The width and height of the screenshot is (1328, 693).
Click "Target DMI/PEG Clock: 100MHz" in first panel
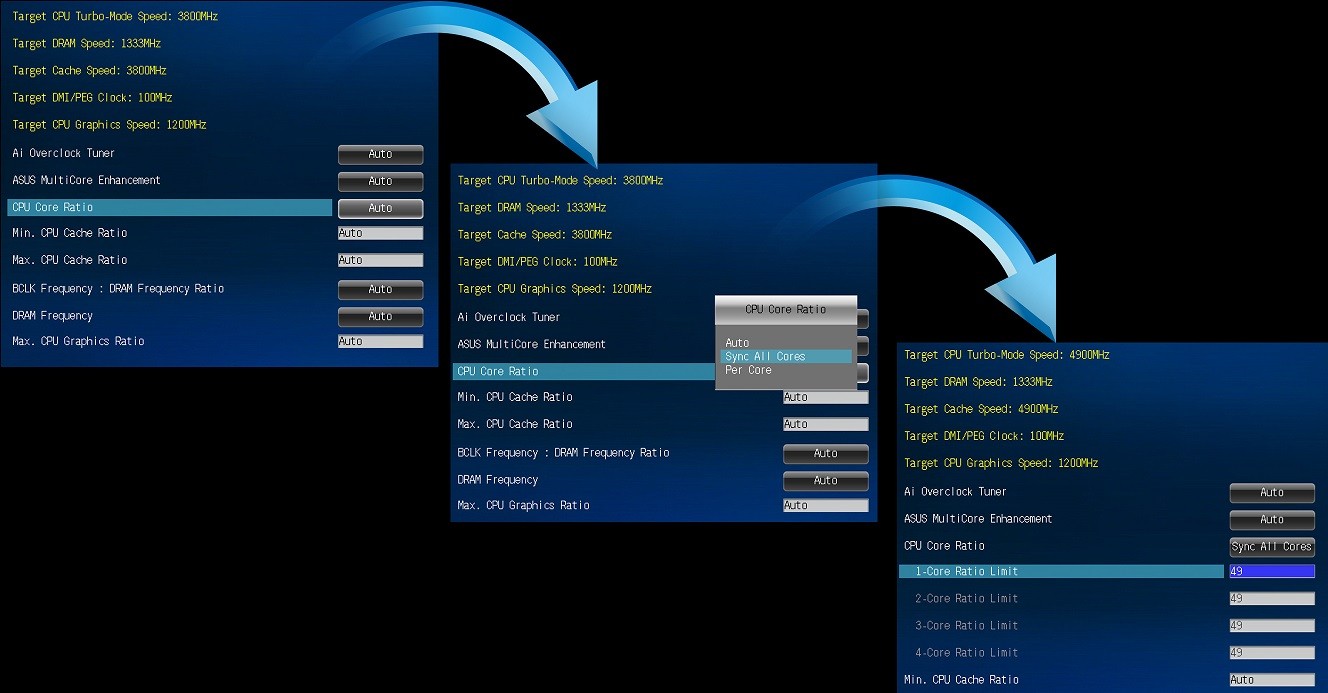coord(92,98)
